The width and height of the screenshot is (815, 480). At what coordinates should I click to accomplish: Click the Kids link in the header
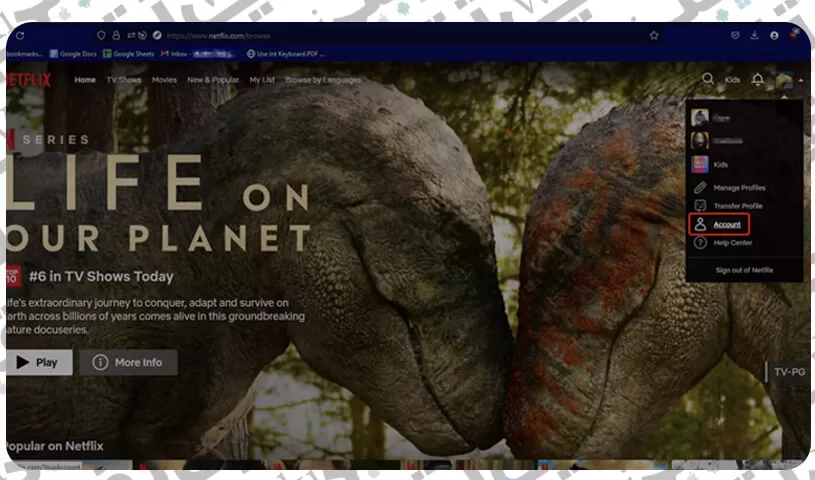tap(732, 80)
